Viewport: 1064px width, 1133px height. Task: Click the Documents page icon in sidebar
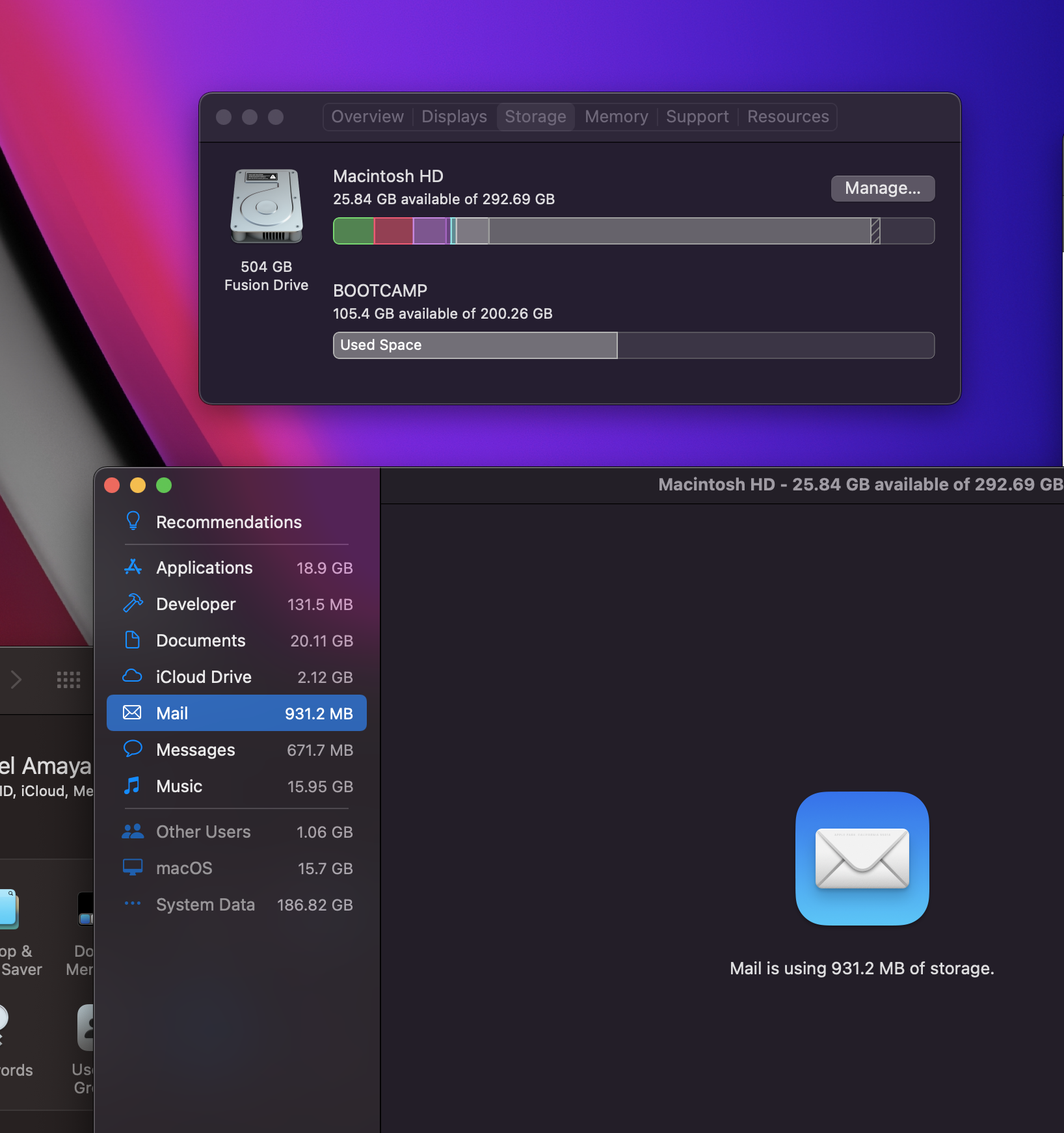[x=133, y=640]
